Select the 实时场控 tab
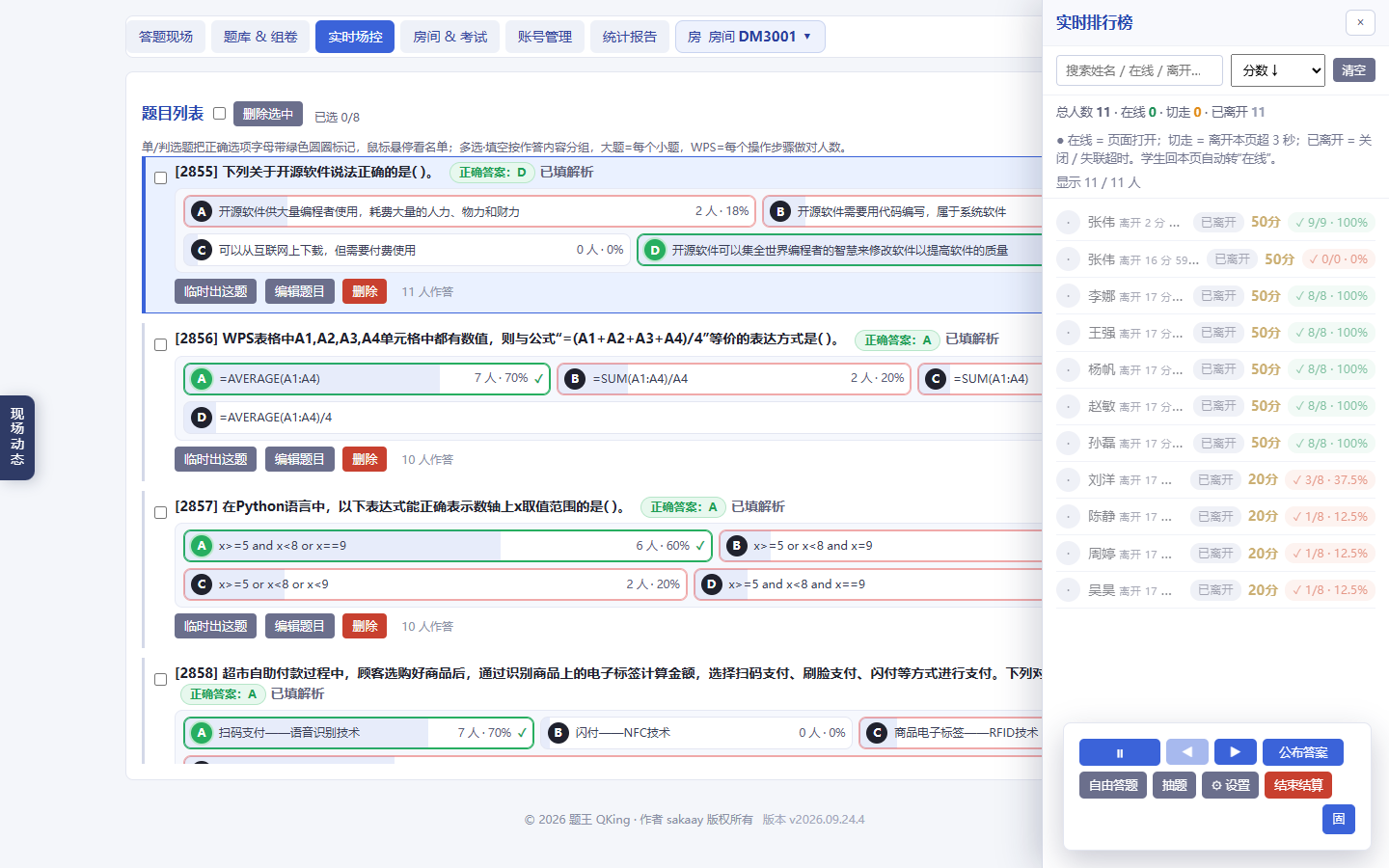 pos(355,37)
